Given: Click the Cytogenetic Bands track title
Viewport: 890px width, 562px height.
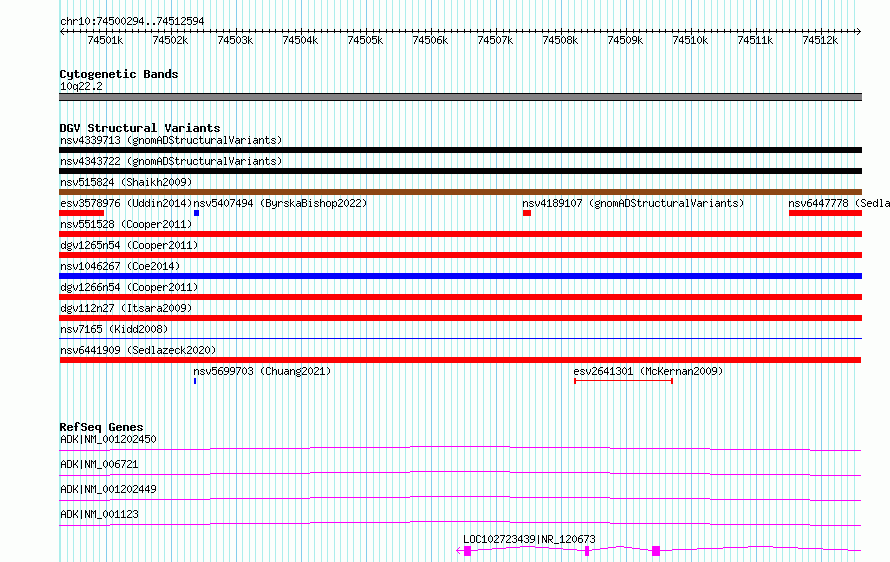Looking at the screenshot, I should point(119,74).
